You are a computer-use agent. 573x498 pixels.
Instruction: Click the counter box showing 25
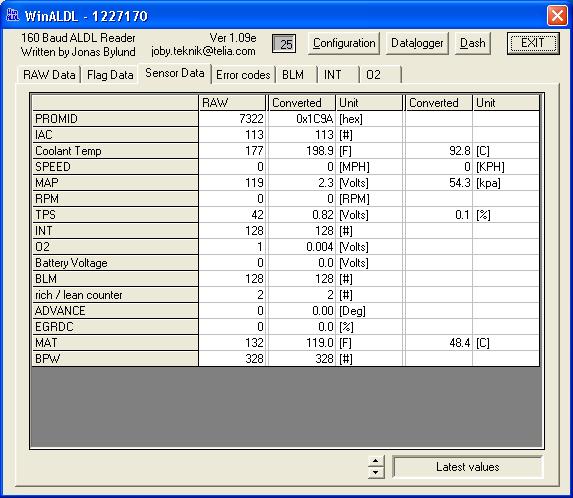(x=284, y=44)
